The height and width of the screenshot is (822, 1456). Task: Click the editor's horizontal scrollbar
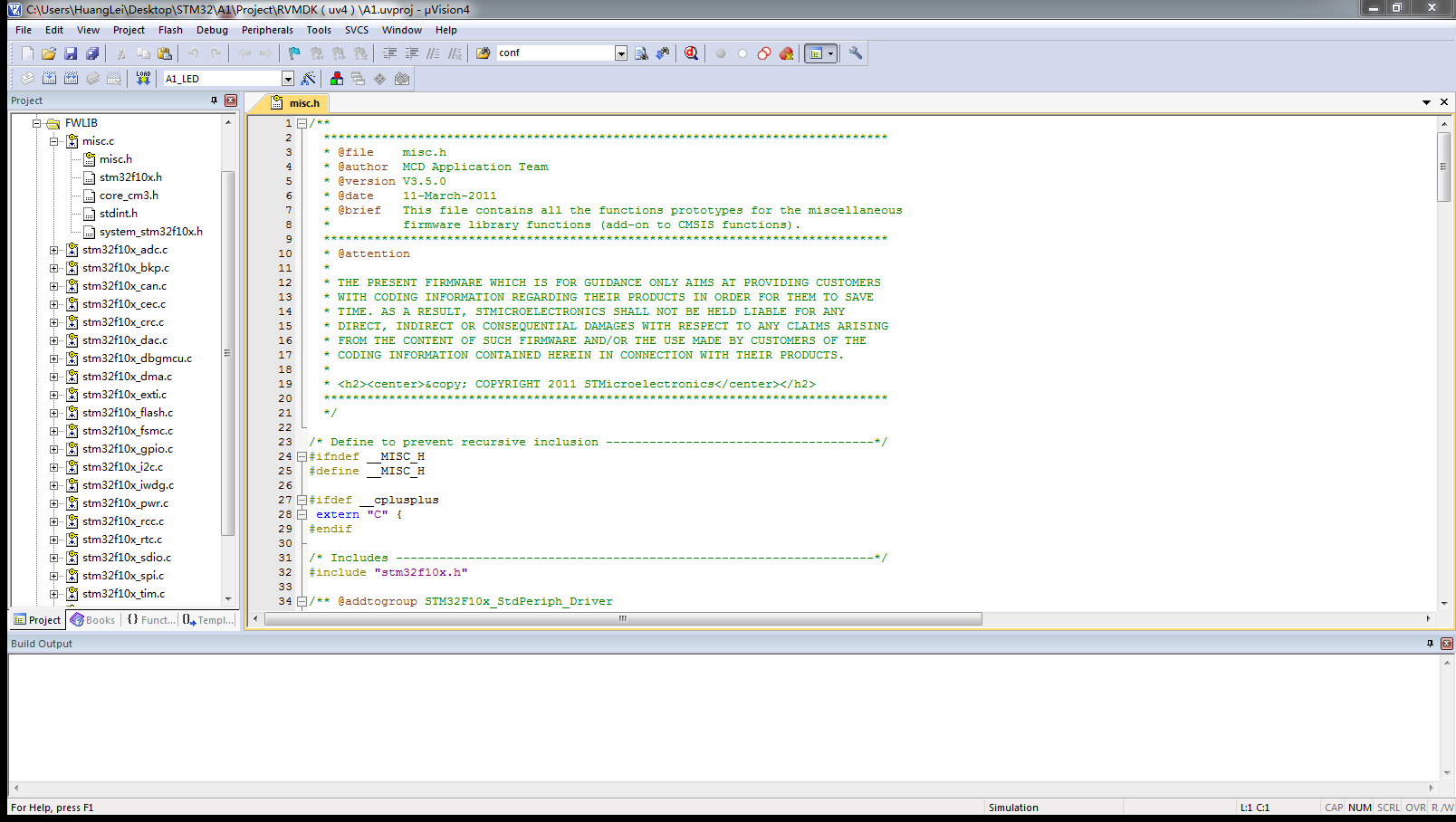[x=622, y=618]
